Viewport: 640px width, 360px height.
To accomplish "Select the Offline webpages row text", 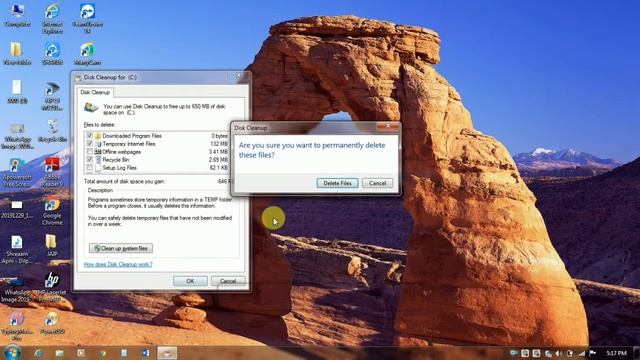I will (x=122, y=152).
